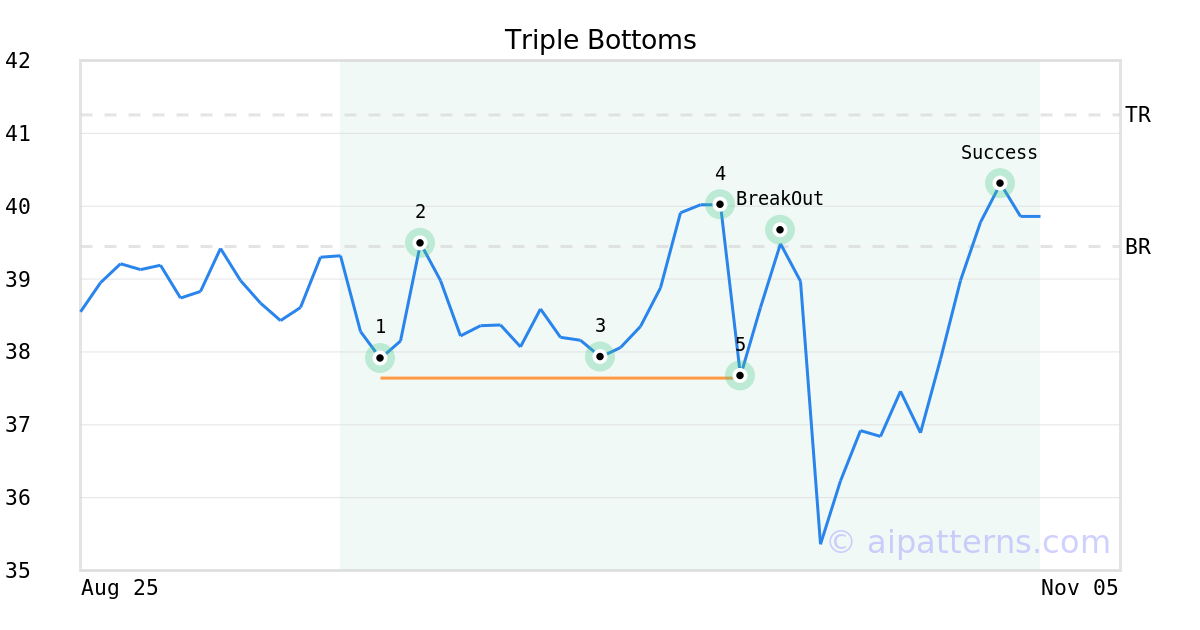
Task: Click the low point marker labeled 5
Action: pyautogui.click(x=740, y=376)
